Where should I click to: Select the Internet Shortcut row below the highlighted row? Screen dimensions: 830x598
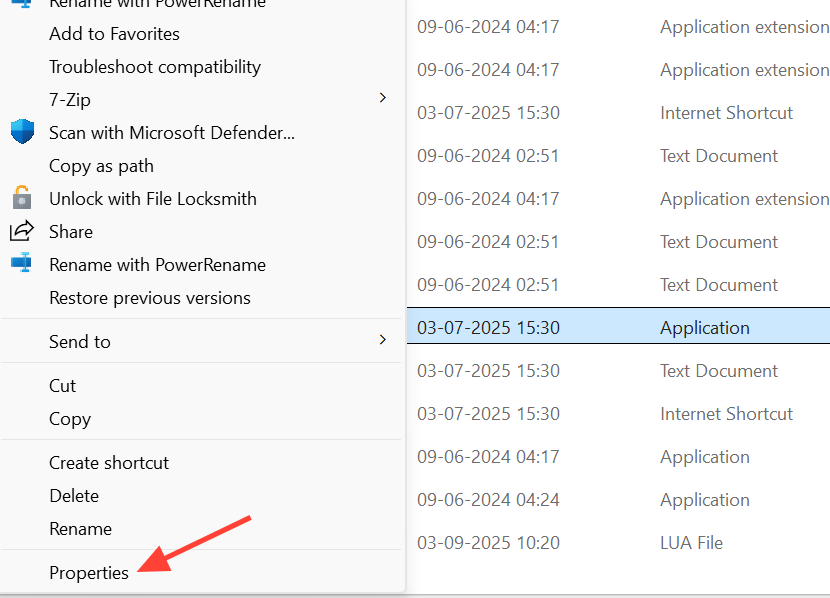pyautogui.click(x=618, y=413)
